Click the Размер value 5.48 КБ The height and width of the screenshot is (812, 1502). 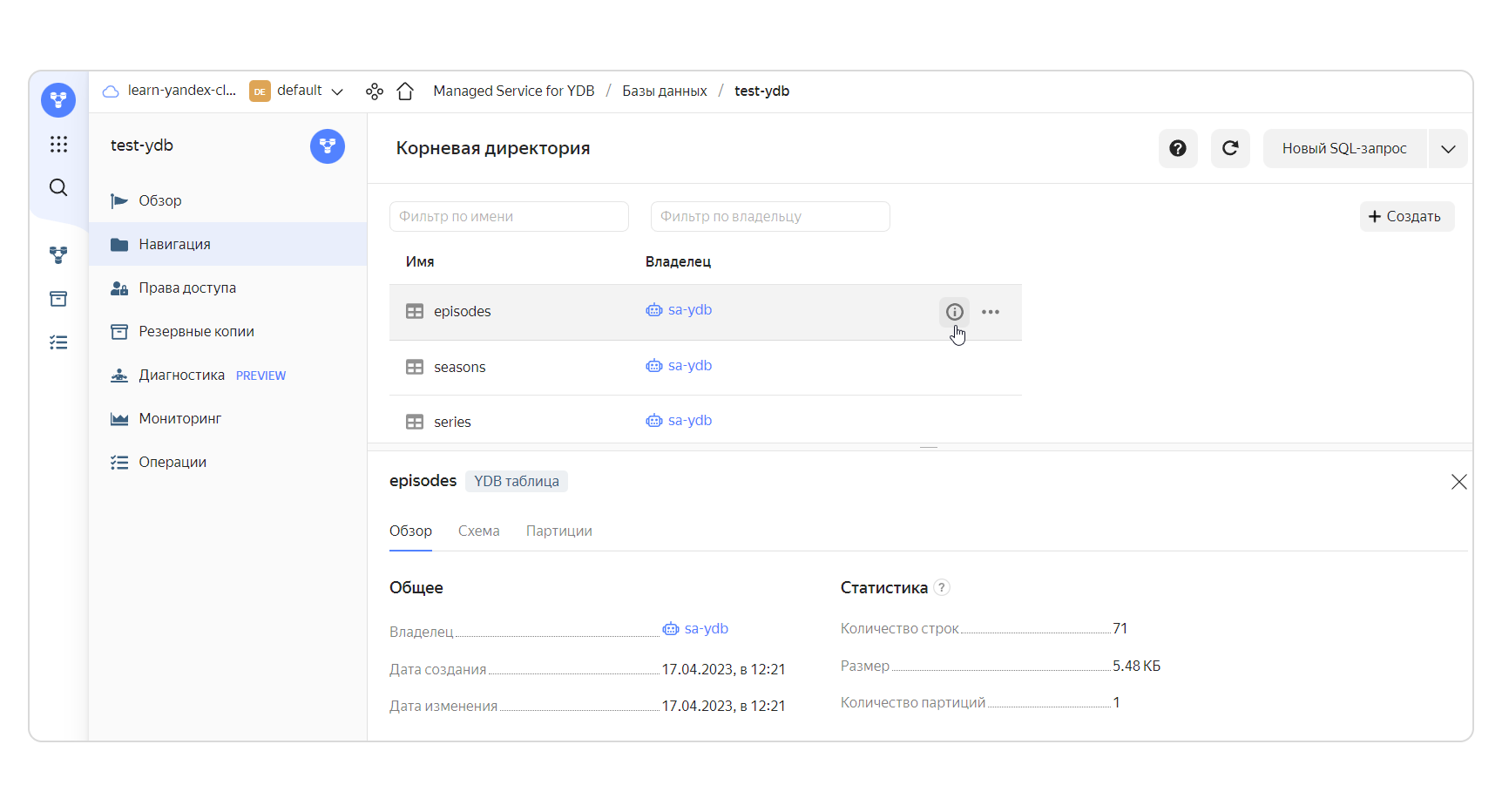1136,666
